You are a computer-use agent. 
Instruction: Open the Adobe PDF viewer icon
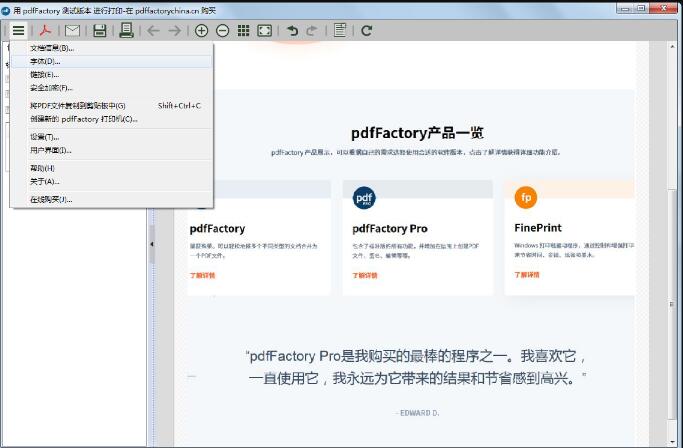coord(45,31)
